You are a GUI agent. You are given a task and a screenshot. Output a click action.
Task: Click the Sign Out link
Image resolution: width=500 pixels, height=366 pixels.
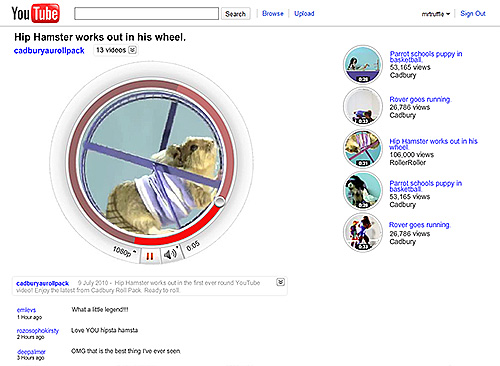click(473, 13)
